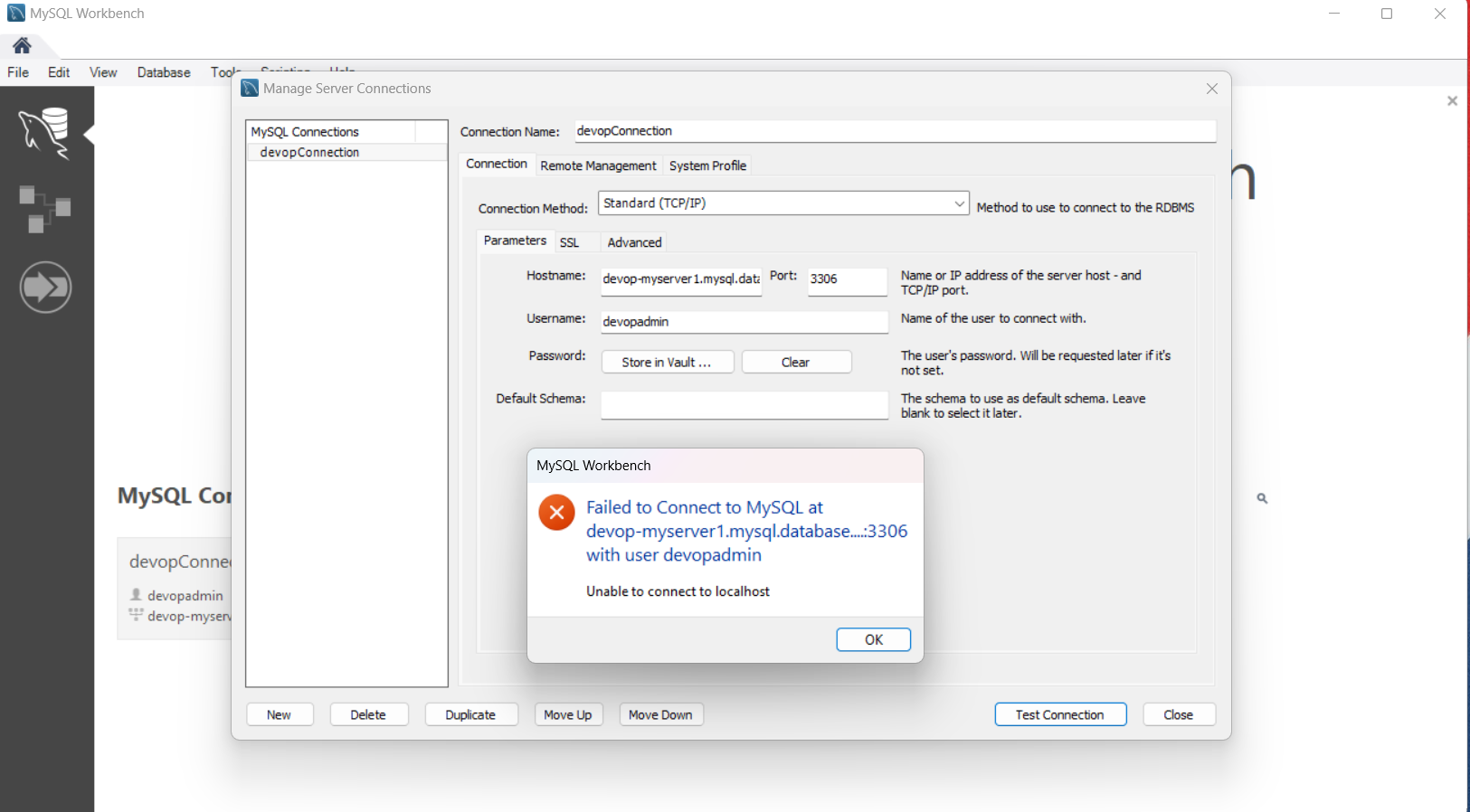Maximize the MySQL Workbench window

1387,14
